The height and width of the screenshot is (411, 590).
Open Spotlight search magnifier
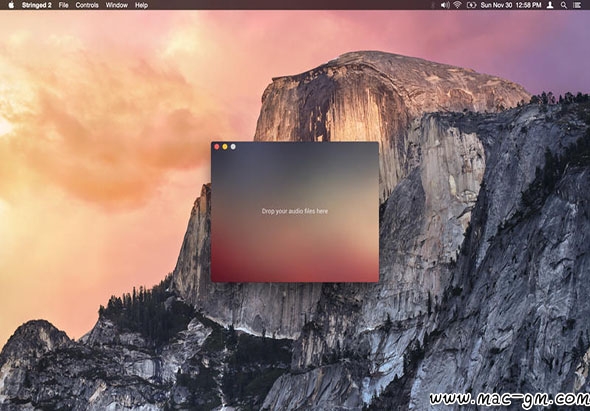pyautogui.click(x=564, y=5)
